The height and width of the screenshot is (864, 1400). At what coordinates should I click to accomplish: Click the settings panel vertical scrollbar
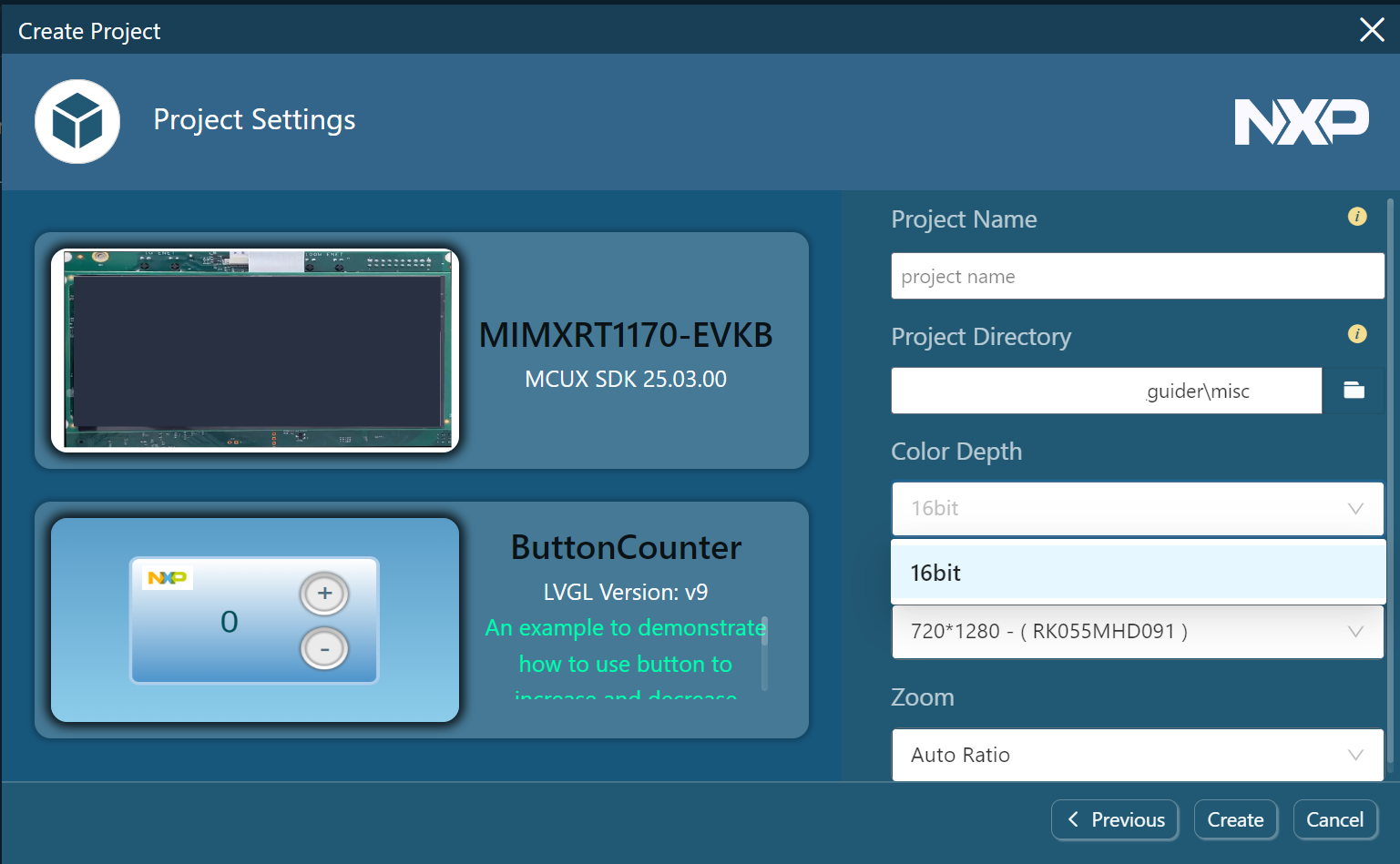1390,481
